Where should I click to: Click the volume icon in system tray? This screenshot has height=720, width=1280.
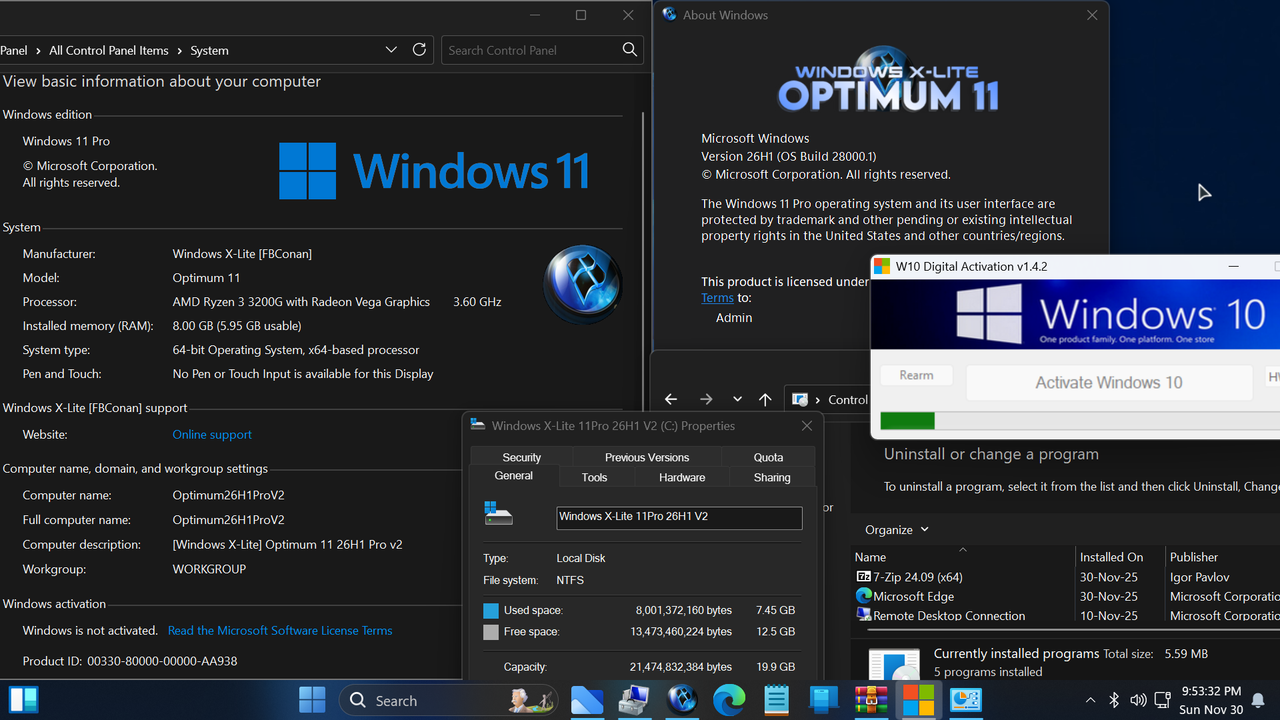[1138, 700]
